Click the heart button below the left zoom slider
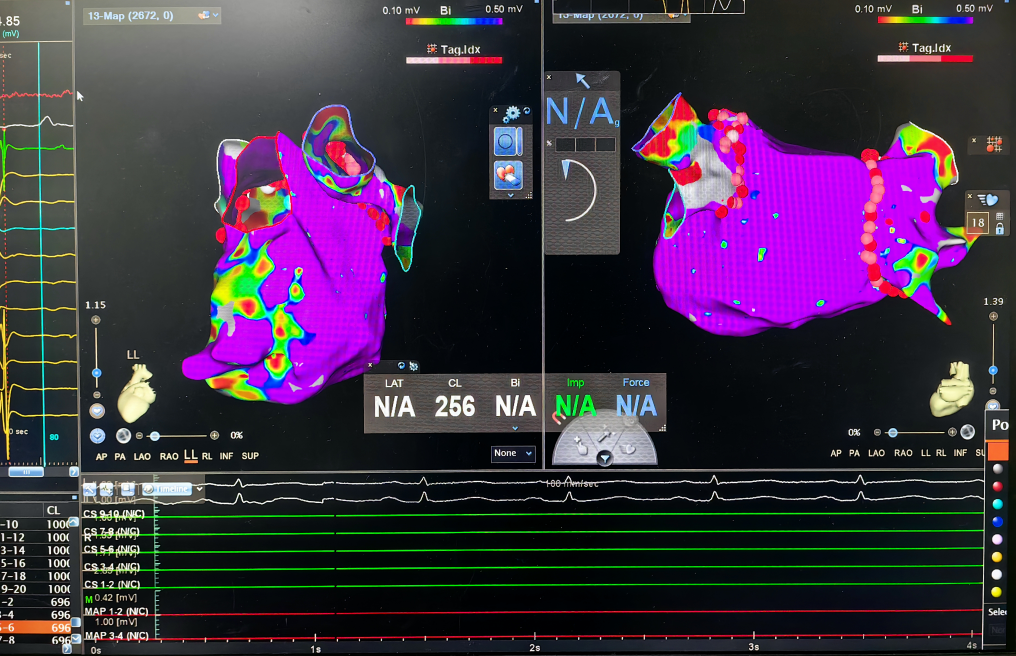Screen dimensions: 1016x656 point(97,410)
